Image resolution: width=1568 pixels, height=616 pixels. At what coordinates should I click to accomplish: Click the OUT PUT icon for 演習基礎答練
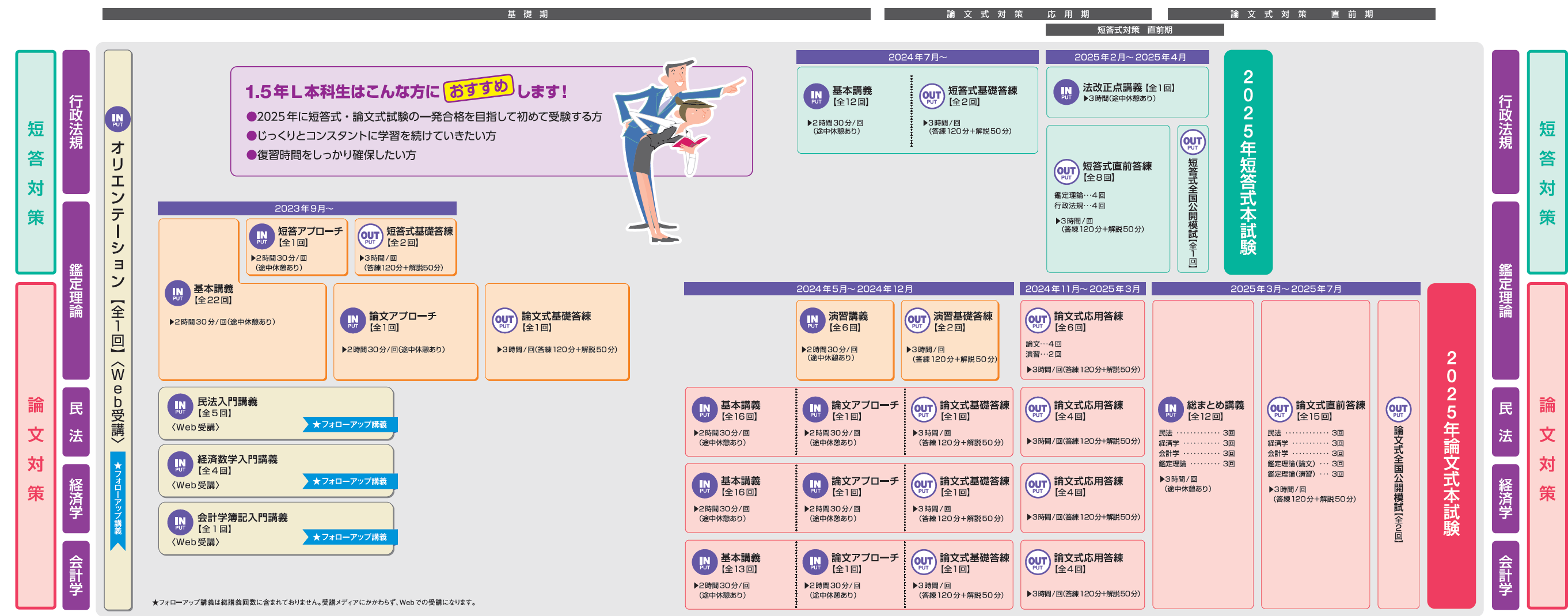(x=917, y=320)
